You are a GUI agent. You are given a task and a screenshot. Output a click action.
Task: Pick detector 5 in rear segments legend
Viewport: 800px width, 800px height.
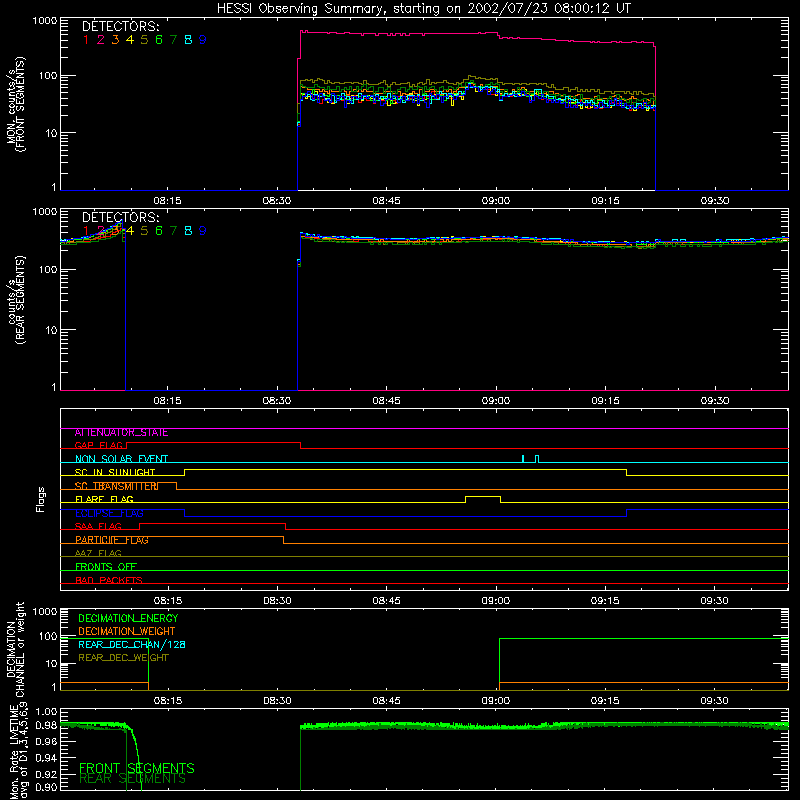pos(144,231)
